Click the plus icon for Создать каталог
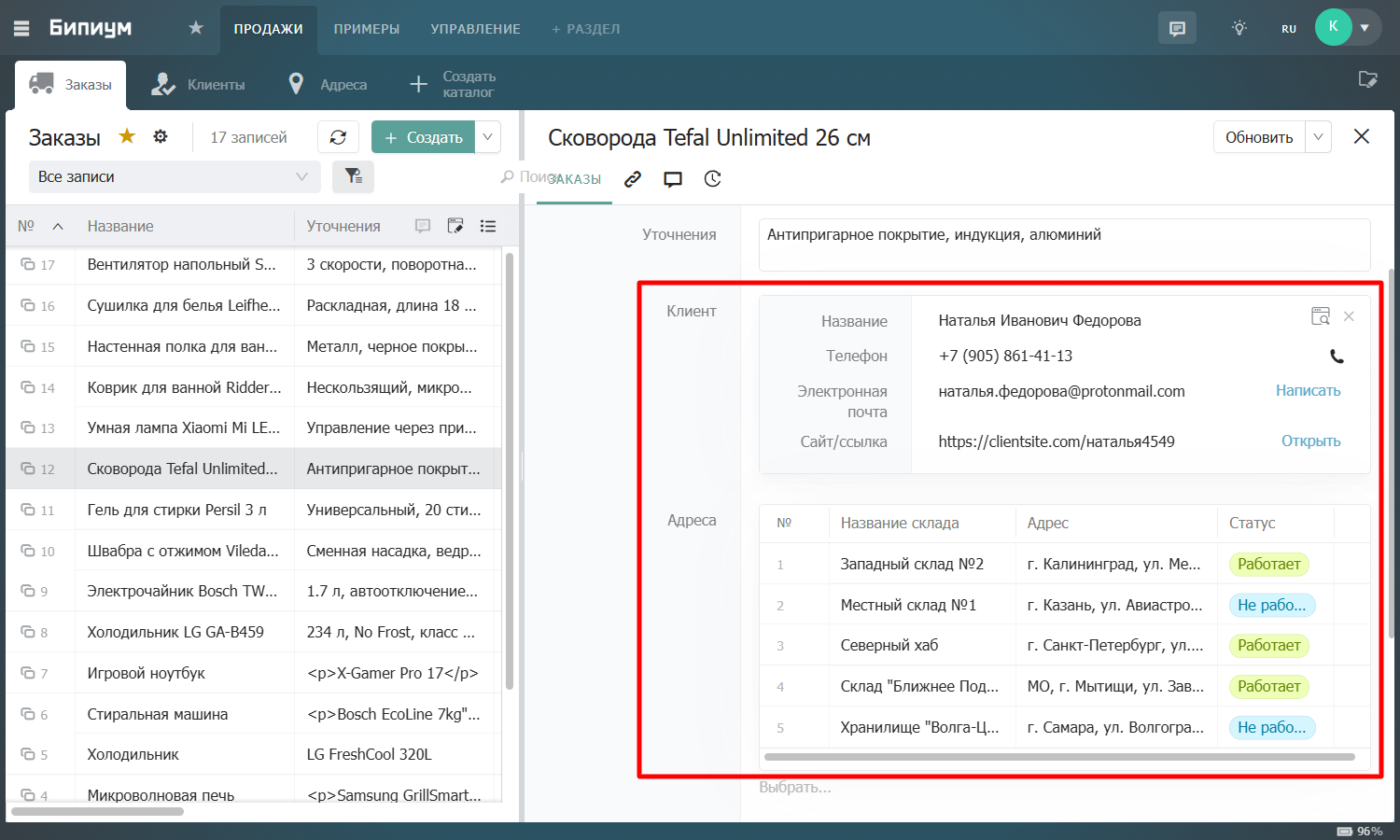 coord(419,84)
